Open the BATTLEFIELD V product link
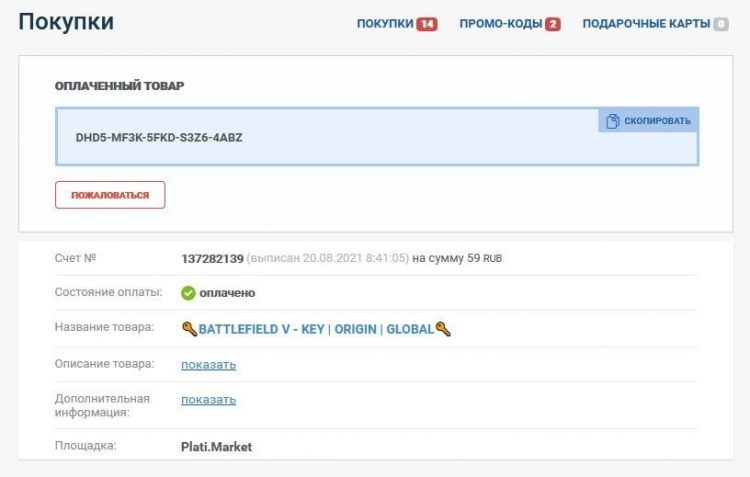This screenshot has height=477, width=750. (x=316, y=329)
